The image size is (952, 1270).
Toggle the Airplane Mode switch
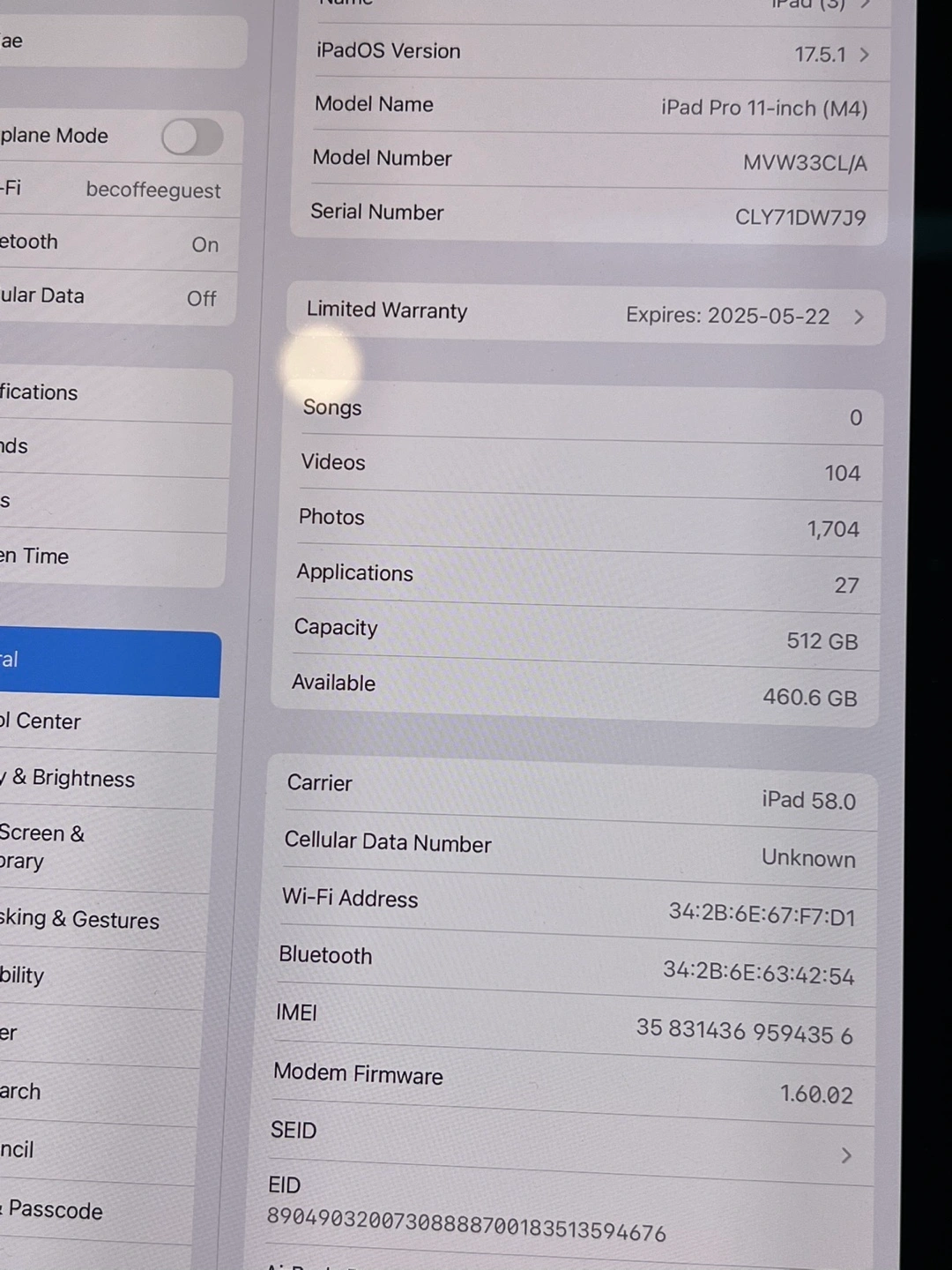[x=192, y=138]
